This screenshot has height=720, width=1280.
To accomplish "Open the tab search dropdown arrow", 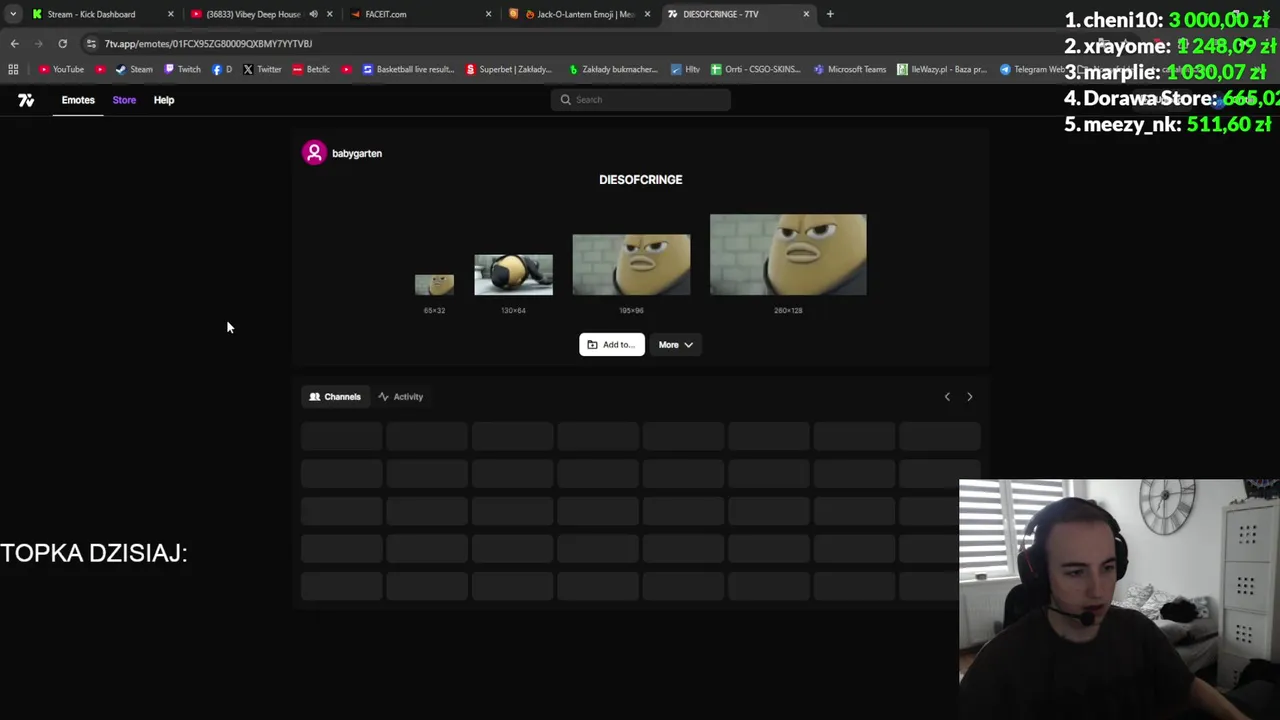I will point(12,14).
